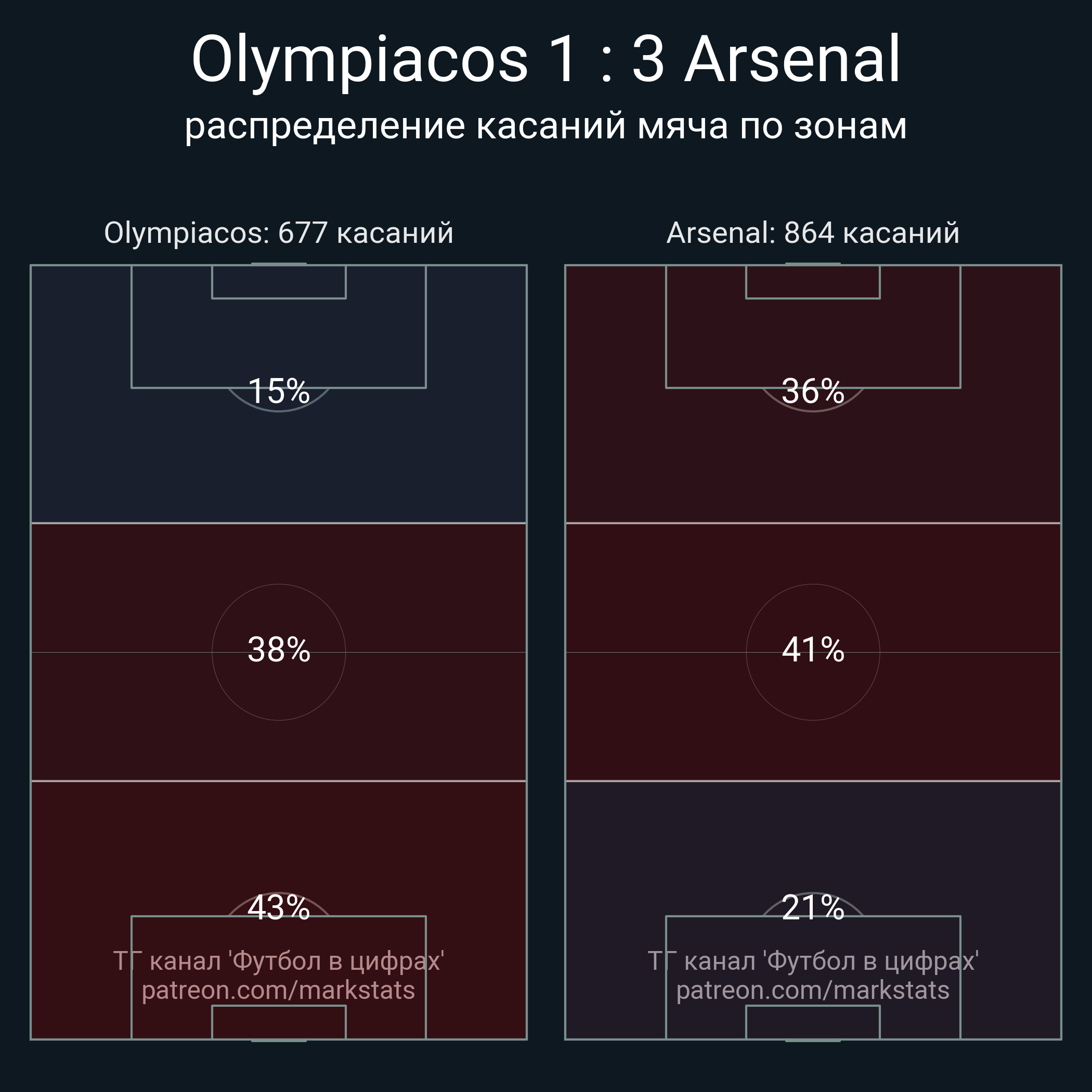
Task: Click the 41% label in Arsenal center circle
Action: click(x=813, y=649)
